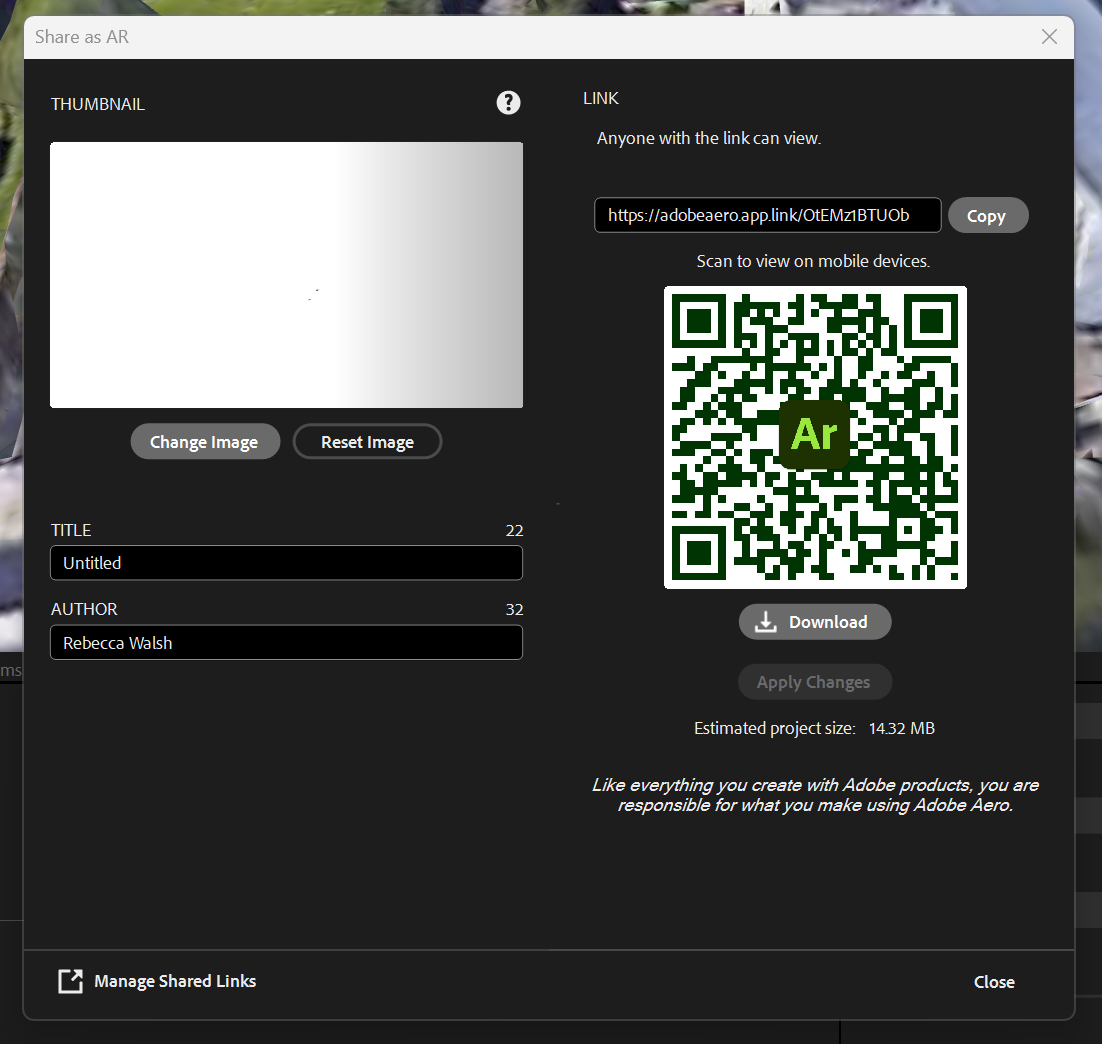
Task: Click 'Scan to view on mobile devices.' text
Action: pos(813,261)
